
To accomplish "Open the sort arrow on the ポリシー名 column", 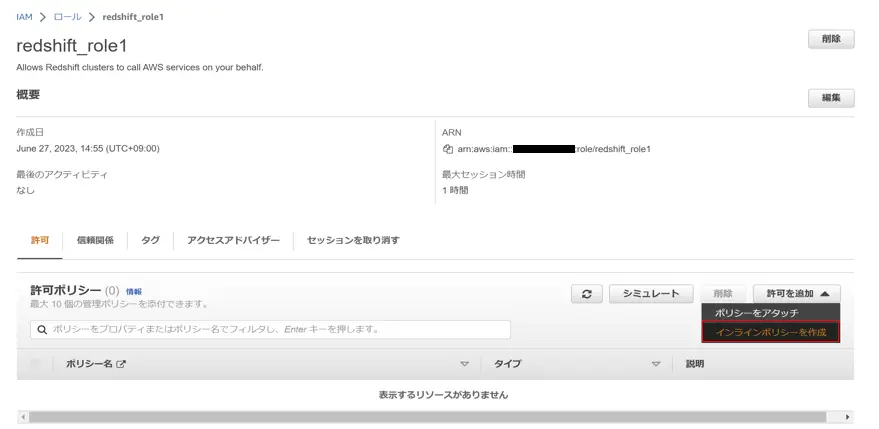I will [464, 364].
